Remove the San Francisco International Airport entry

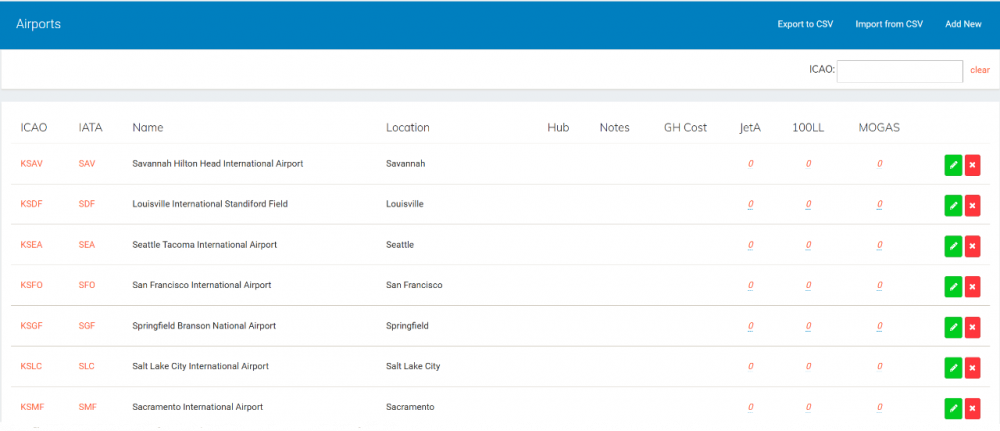click(973, 286)
